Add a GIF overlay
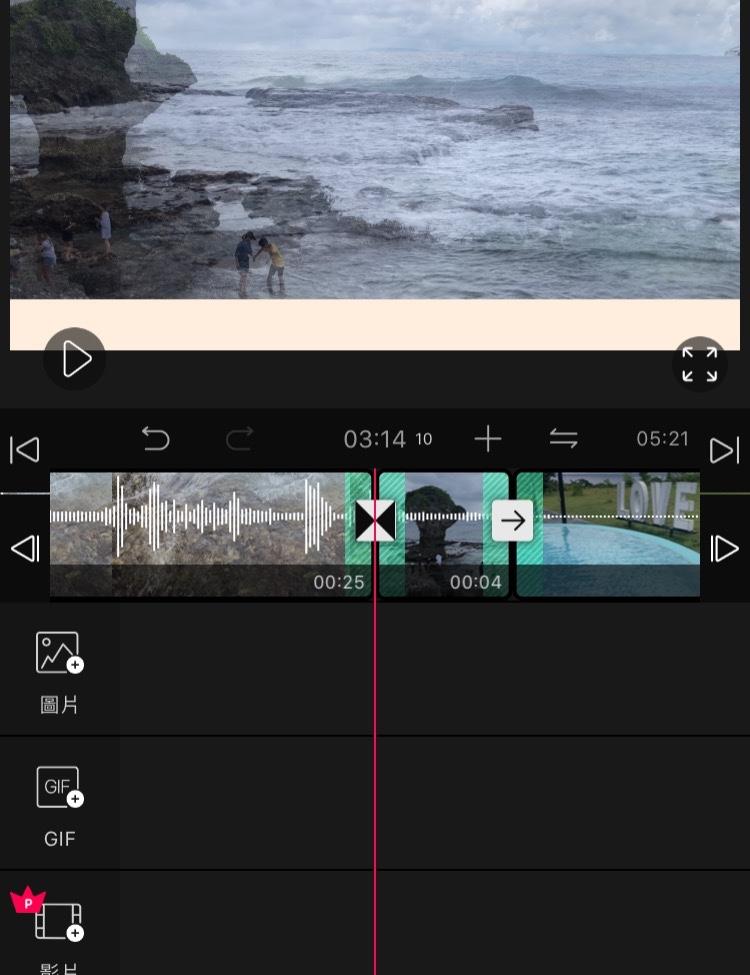This screenshot has width=750, height=975. coord(59,805)
